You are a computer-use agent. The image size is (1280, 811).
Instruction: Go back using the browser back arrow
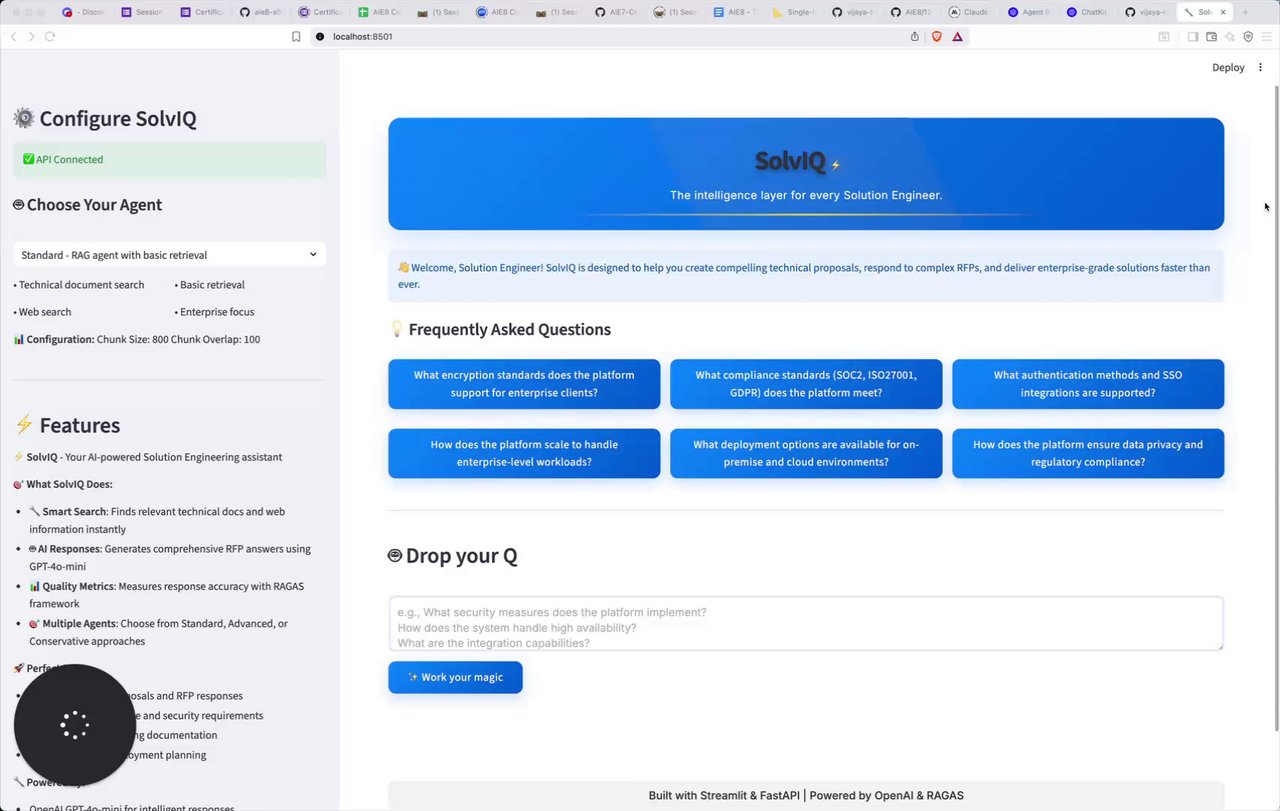click(x=13, y=36)
